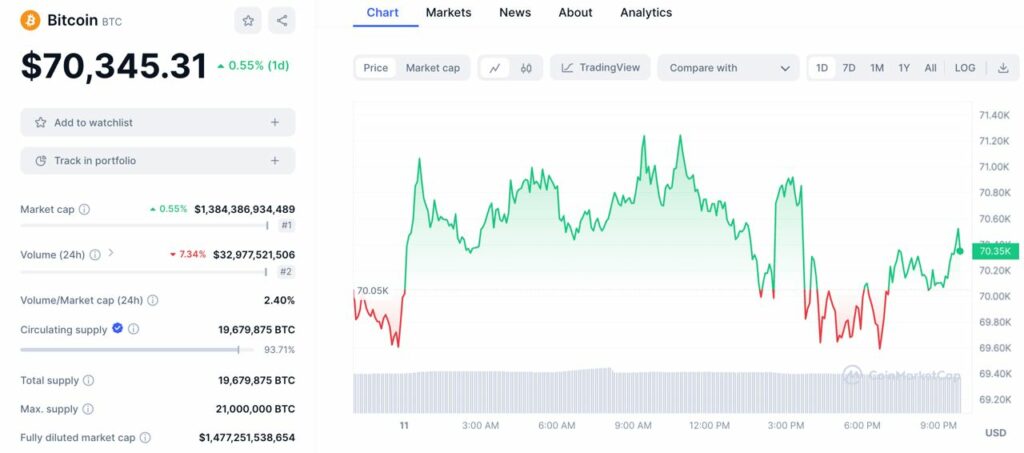
Task: Open the Compare with dropdown
Action: (728, 68)
